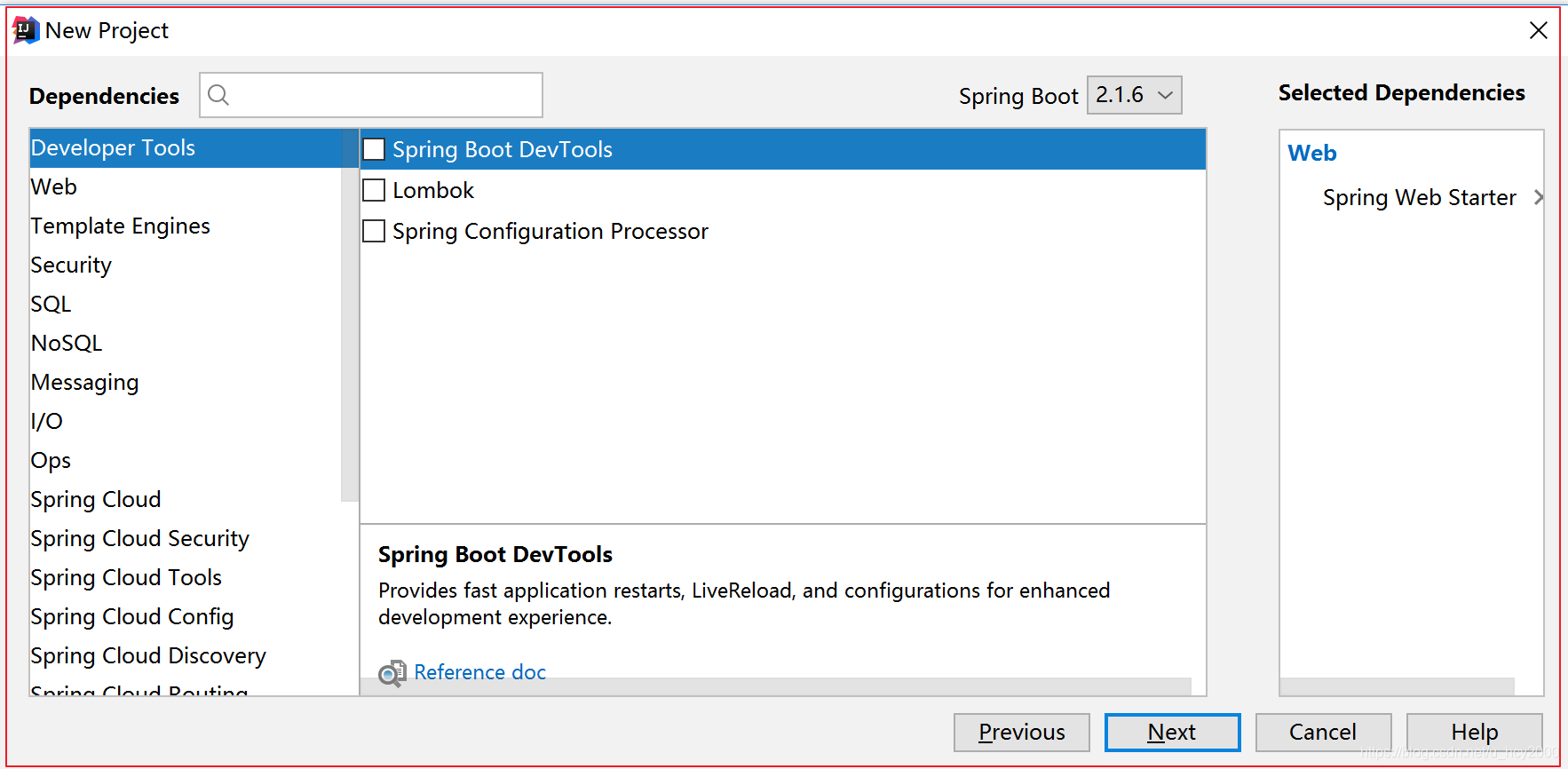
Task: Expand the Spring Web Starter arrow
Action: 1539,197
